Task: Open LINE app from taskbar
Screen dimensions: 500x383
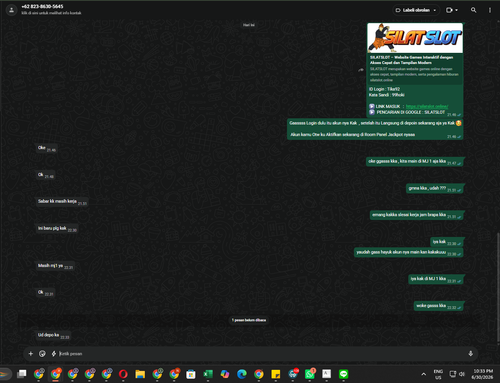Action: pos(344,374)
